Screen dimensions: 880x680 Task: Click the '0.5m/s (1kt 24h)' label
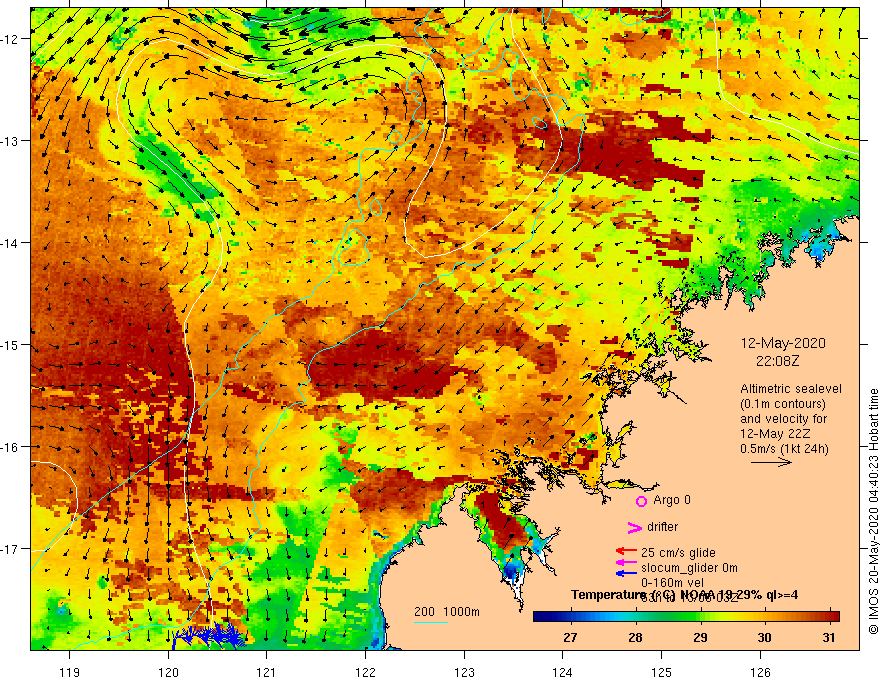pos(784,449)
